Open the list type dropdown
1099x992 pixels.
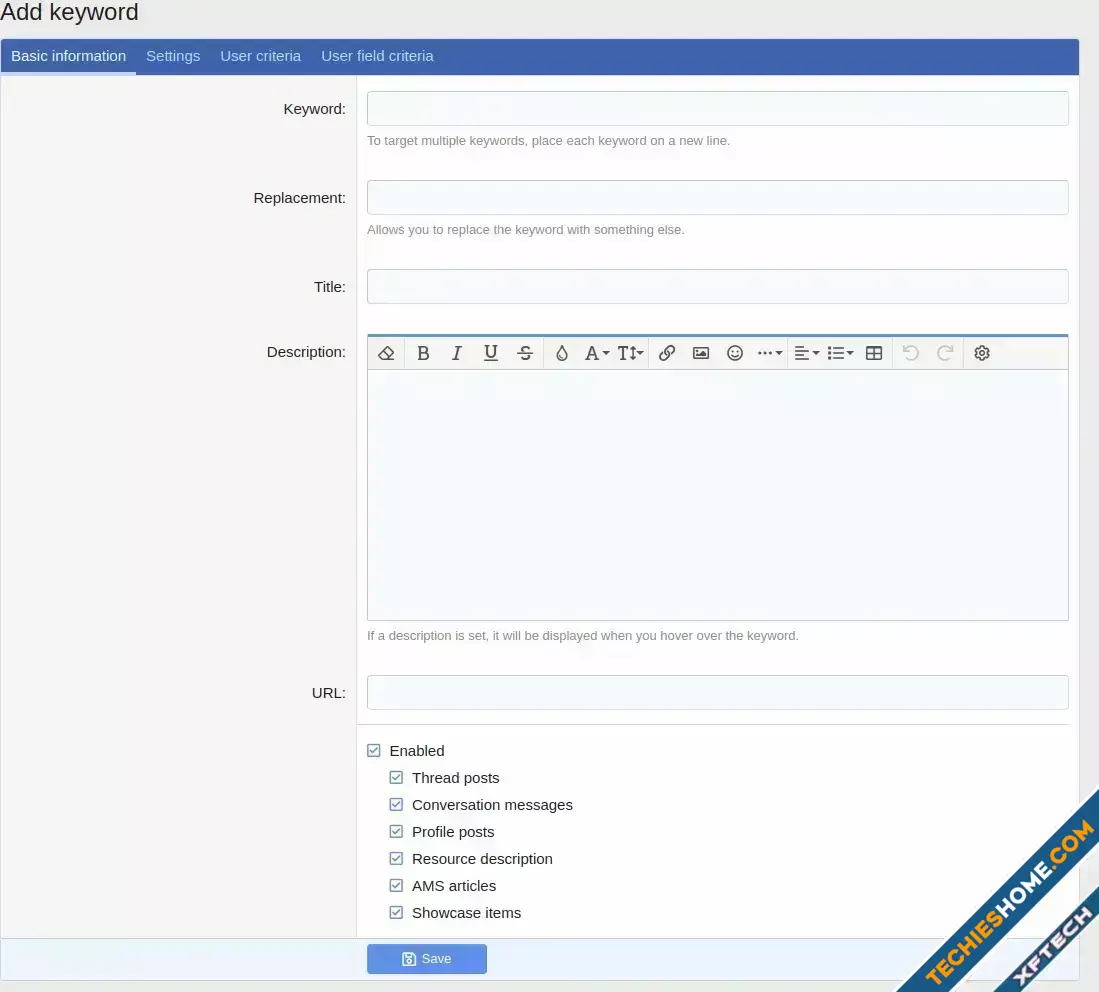(x=840, y=353)
